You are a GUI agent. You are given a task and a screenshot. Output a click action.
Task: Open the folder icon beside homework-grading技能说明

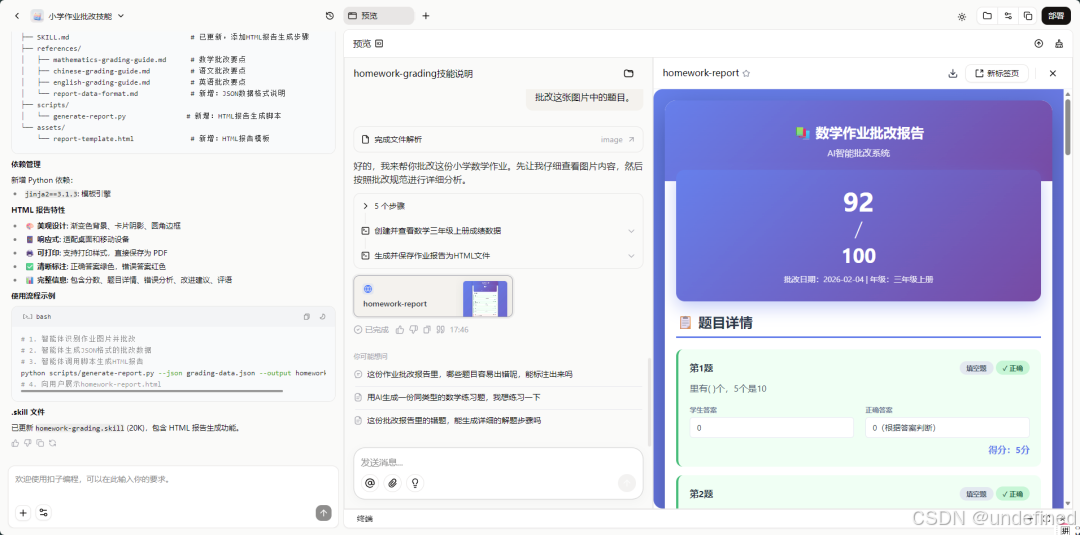(628, 73)
